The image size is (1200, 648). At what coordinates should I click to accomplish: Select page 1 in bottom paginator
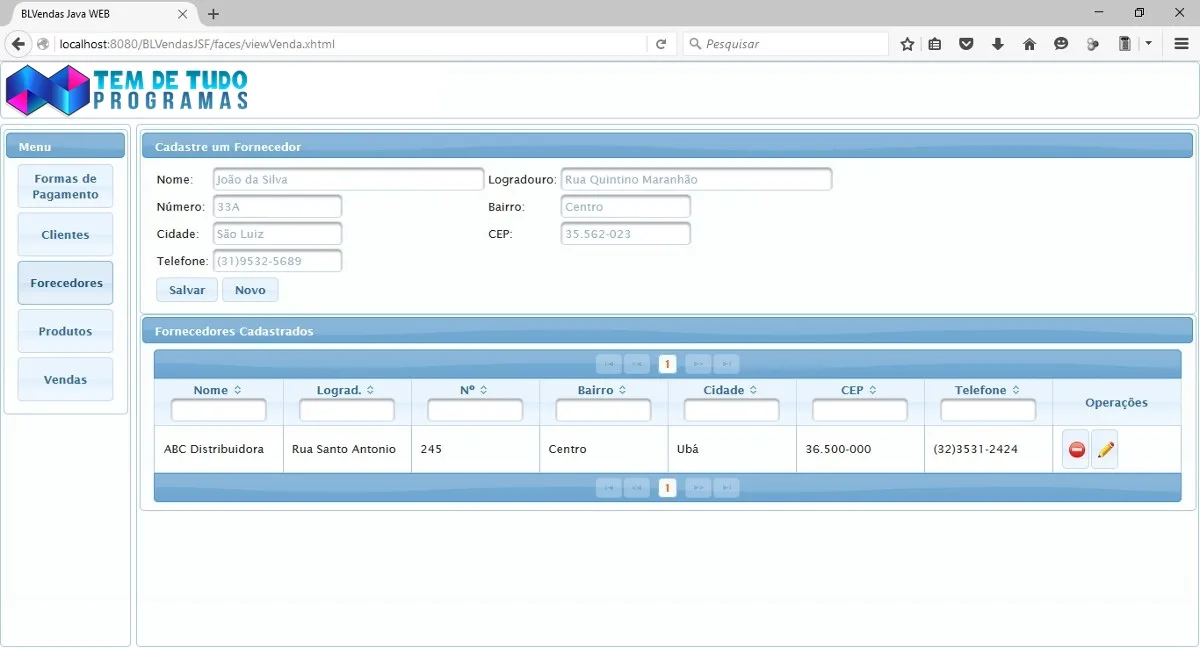(667, 488)
